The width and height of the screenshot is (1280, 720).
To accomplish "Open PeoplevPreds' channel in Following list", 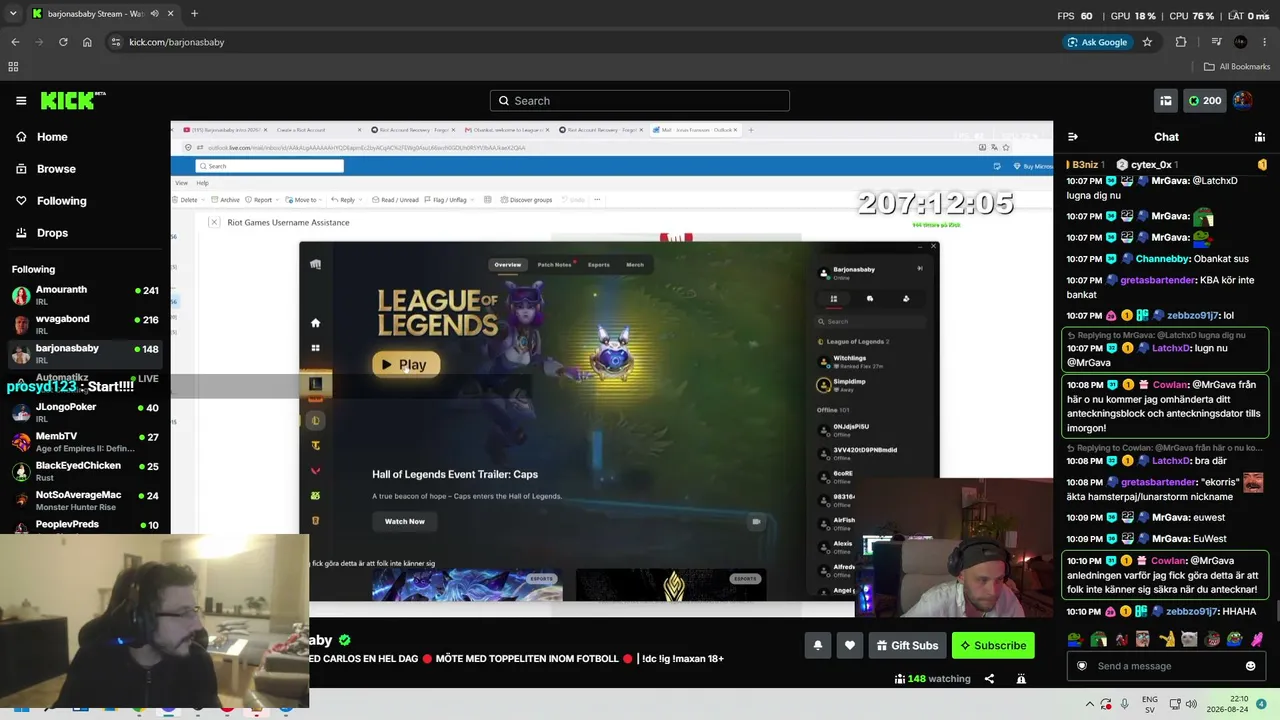I will pyautogui.click(x=85, y=524).
